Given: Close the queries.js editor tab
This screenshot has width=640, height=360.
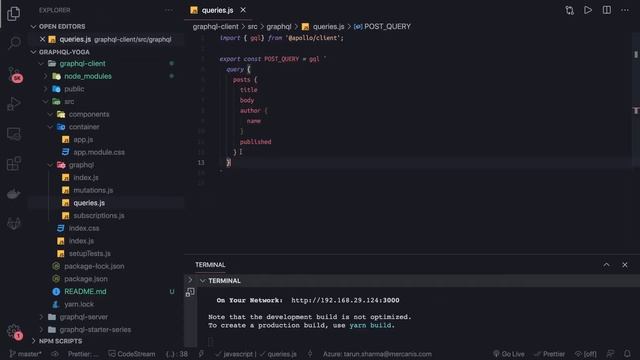Looking at the screenshot, I should (x=243, y=10).
